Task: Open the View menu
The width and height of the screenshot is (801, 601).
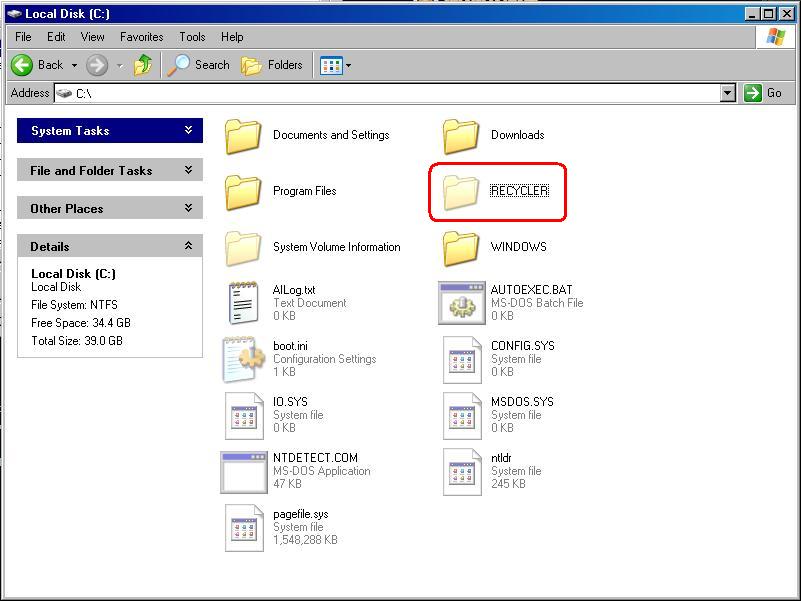Action: 92,37
